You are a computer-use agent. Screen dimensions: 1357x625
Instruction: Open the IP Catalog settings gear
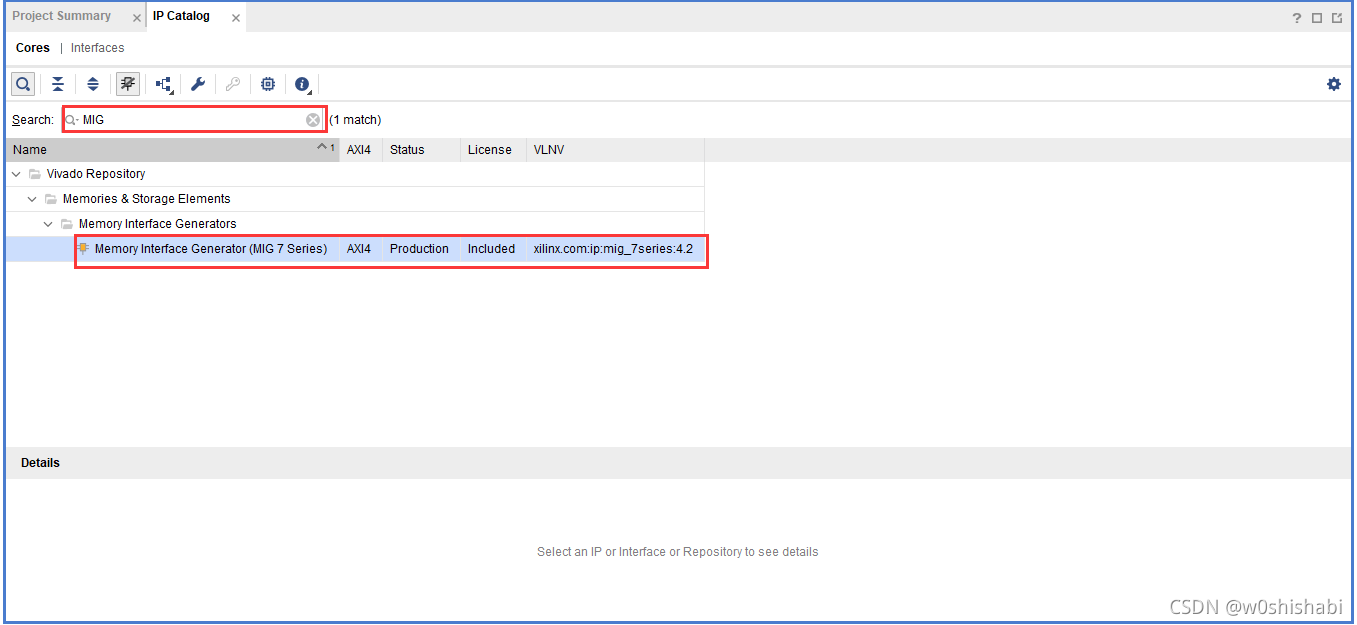[1334, 84]
